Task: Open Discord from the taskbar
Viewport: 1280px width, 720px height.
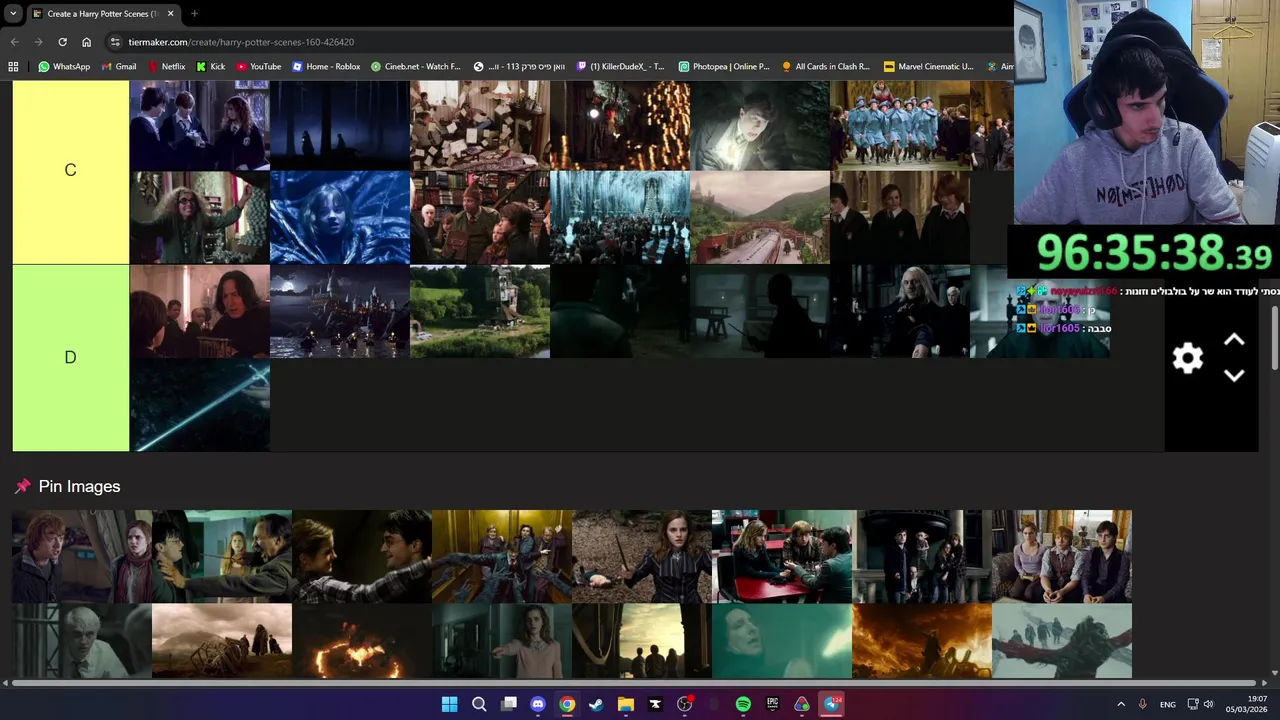Action: pyautogui.click(x=538, y=704)
